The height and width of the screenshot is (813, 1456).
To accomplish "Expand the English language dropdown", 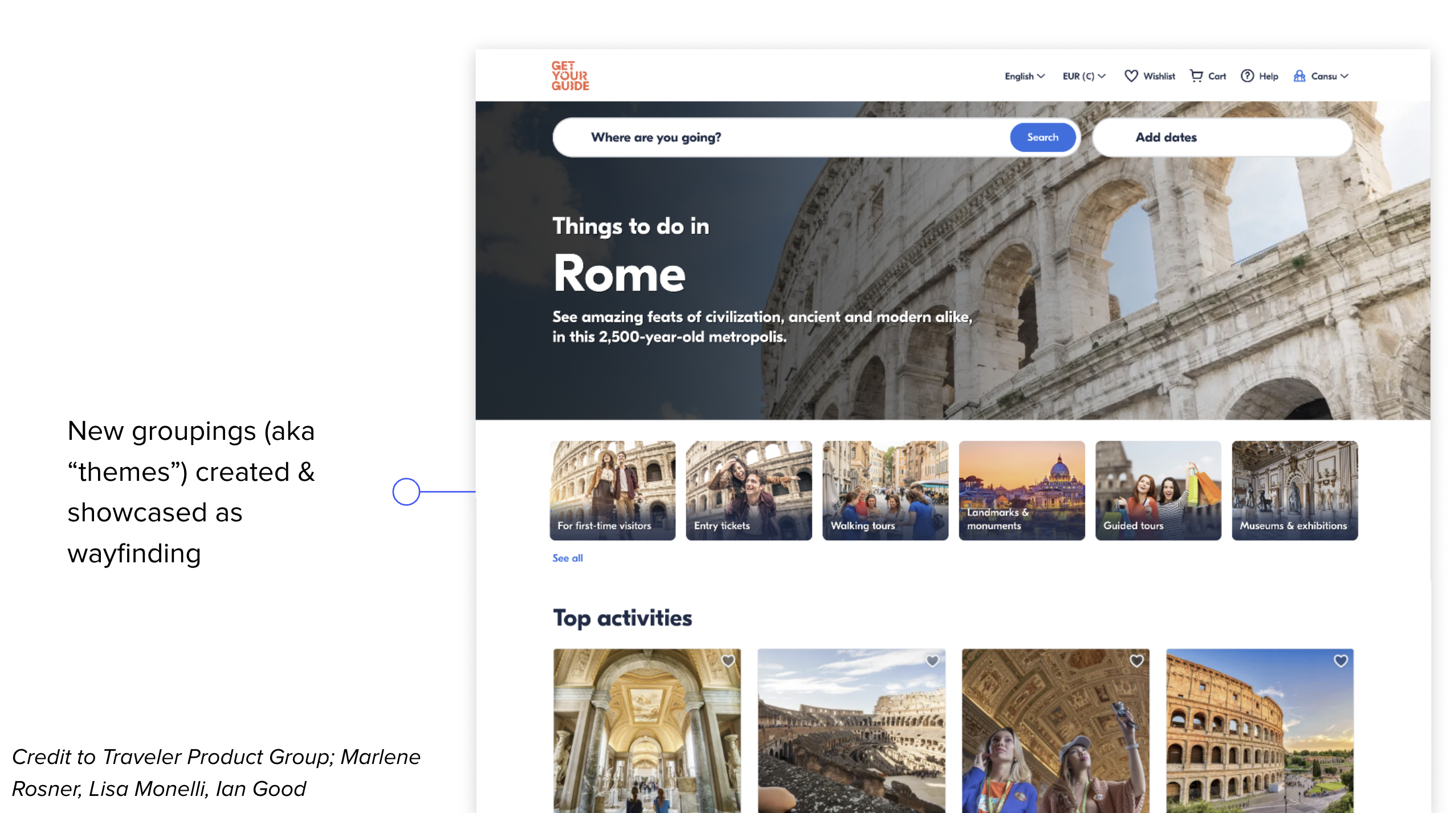I will pyautogui.click(x=1024, y=76).
